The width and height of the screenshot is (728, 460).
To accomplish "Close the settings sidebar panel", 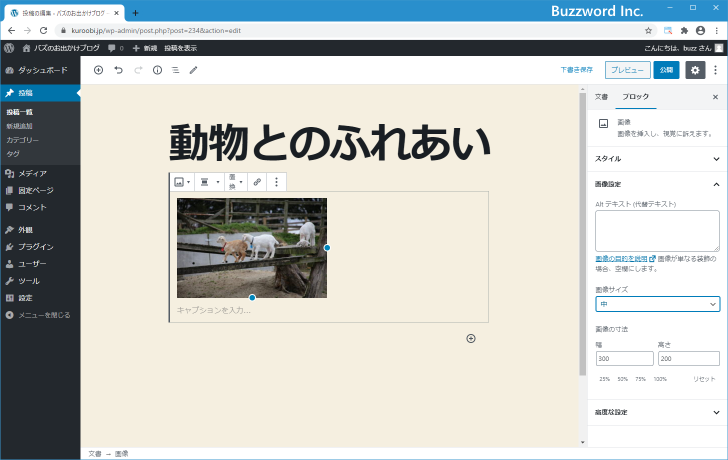I will [x=715, y=97].
